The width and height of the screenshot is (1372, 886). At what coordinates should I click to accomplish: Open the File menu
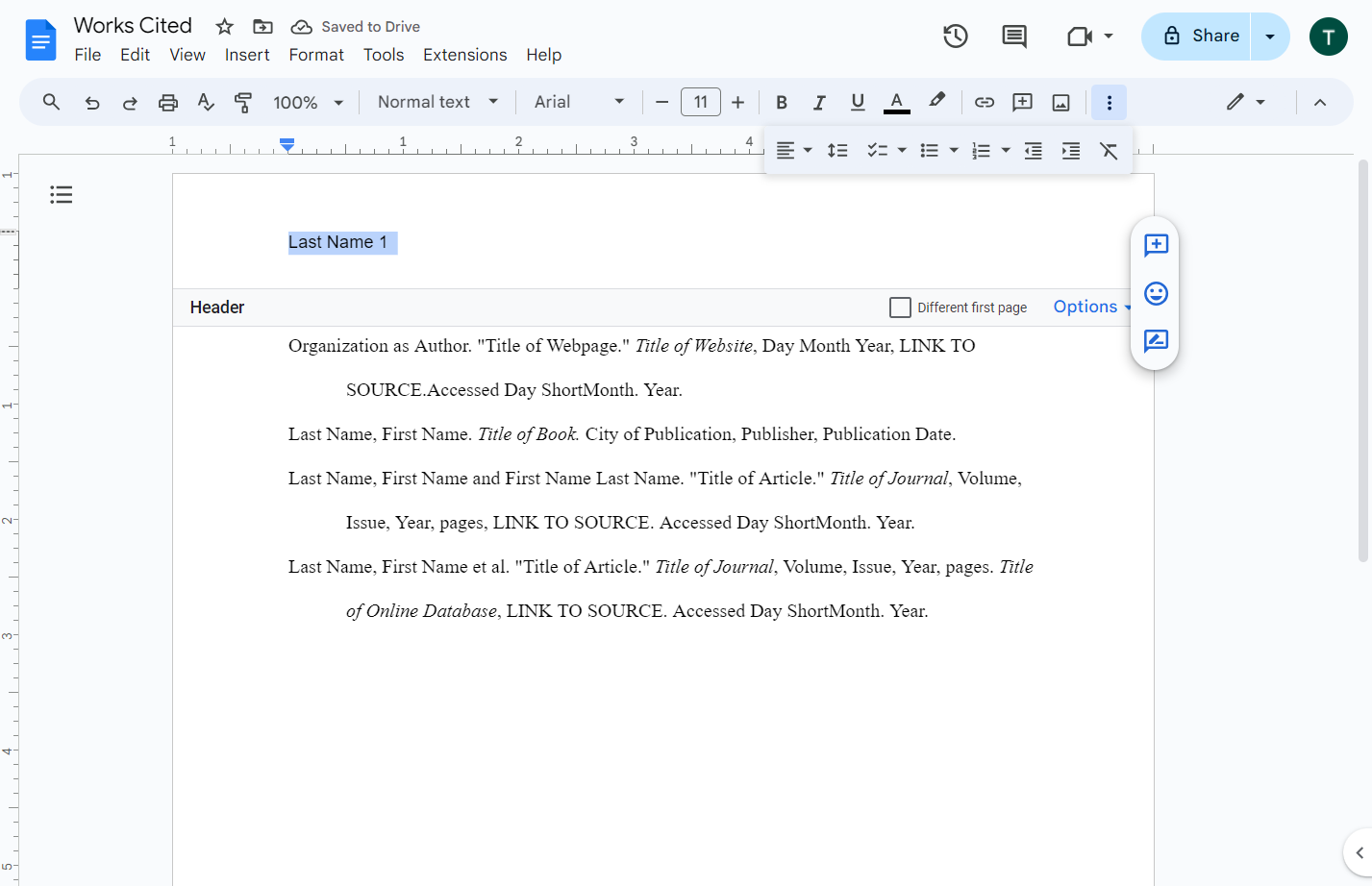[x=87, y=55]
